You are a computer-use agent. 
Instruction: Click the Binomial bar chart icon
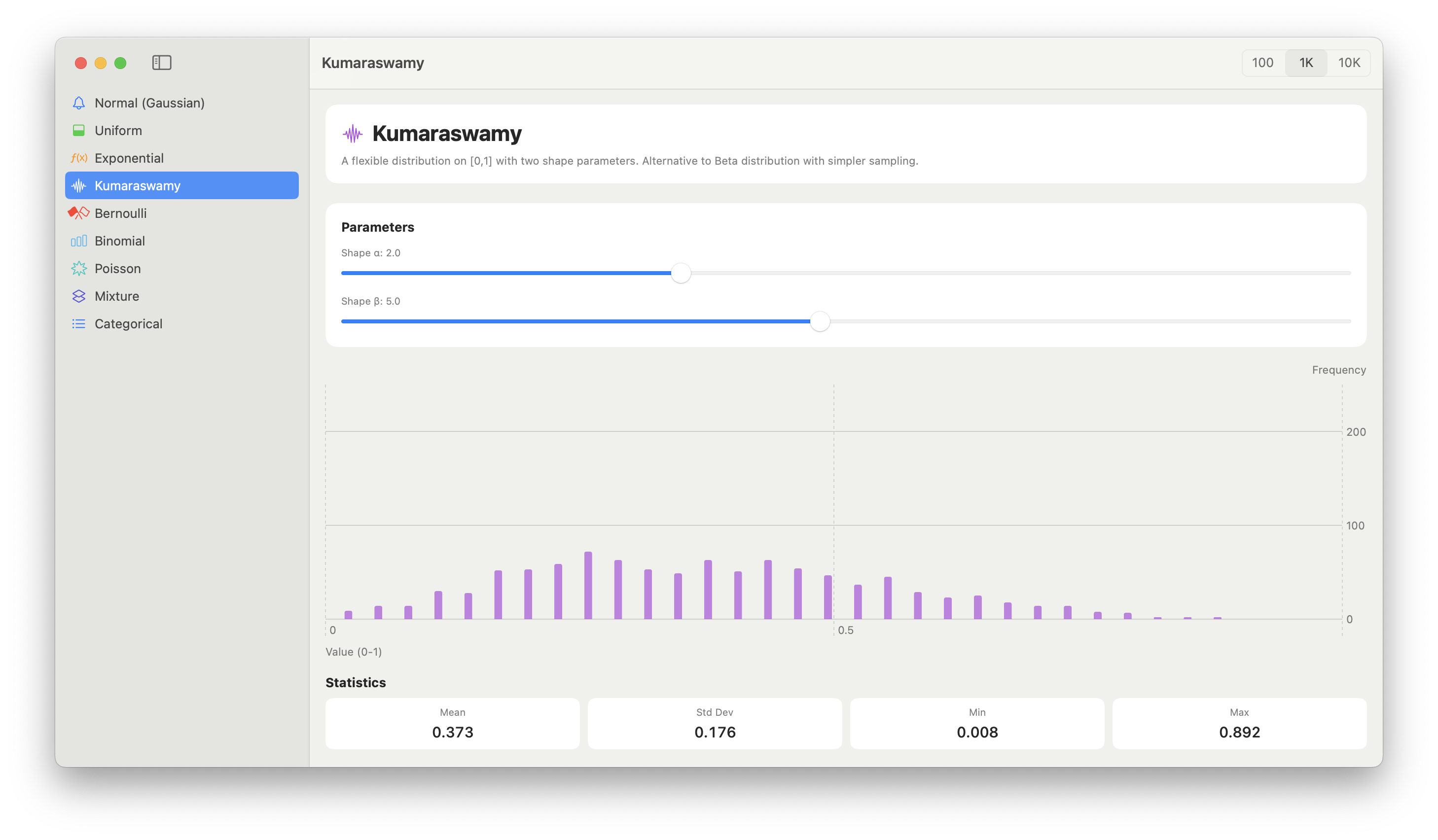(79, 241)
